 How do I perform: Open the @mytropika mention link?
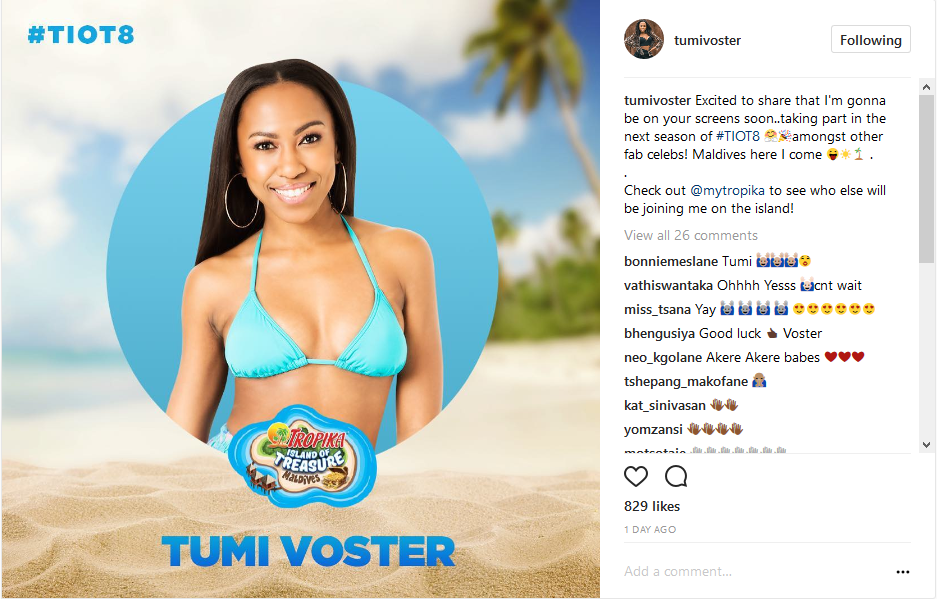pos(727,191)
